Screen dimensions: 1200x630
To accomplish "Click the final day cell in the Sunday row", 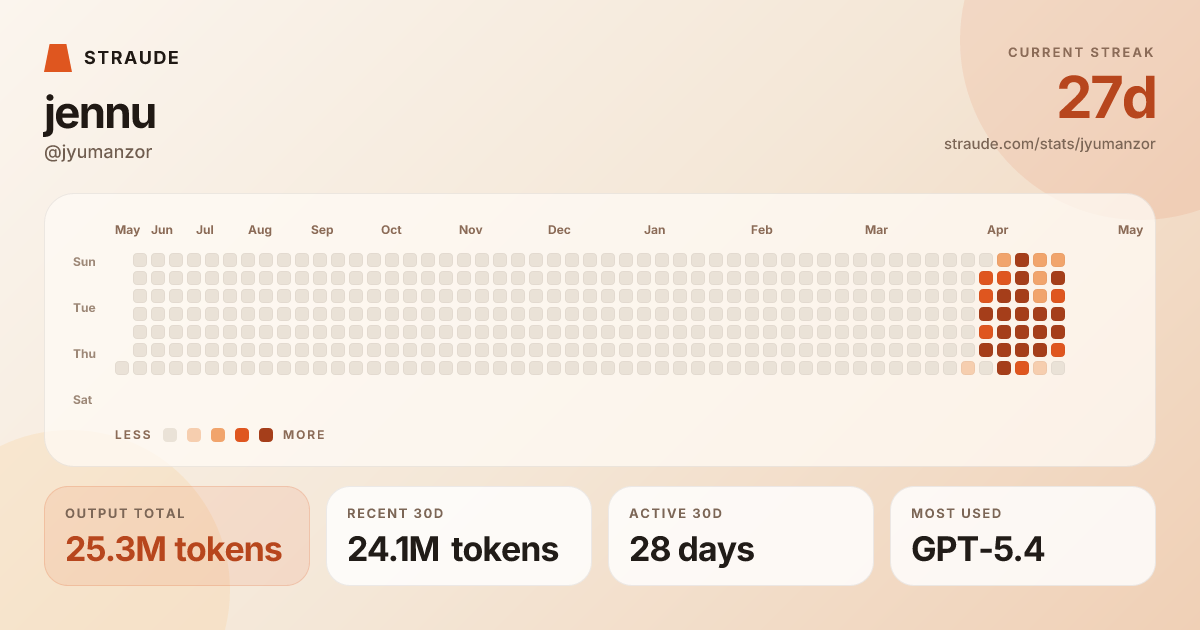I will pyautogui.click(x=1058, y=260).
